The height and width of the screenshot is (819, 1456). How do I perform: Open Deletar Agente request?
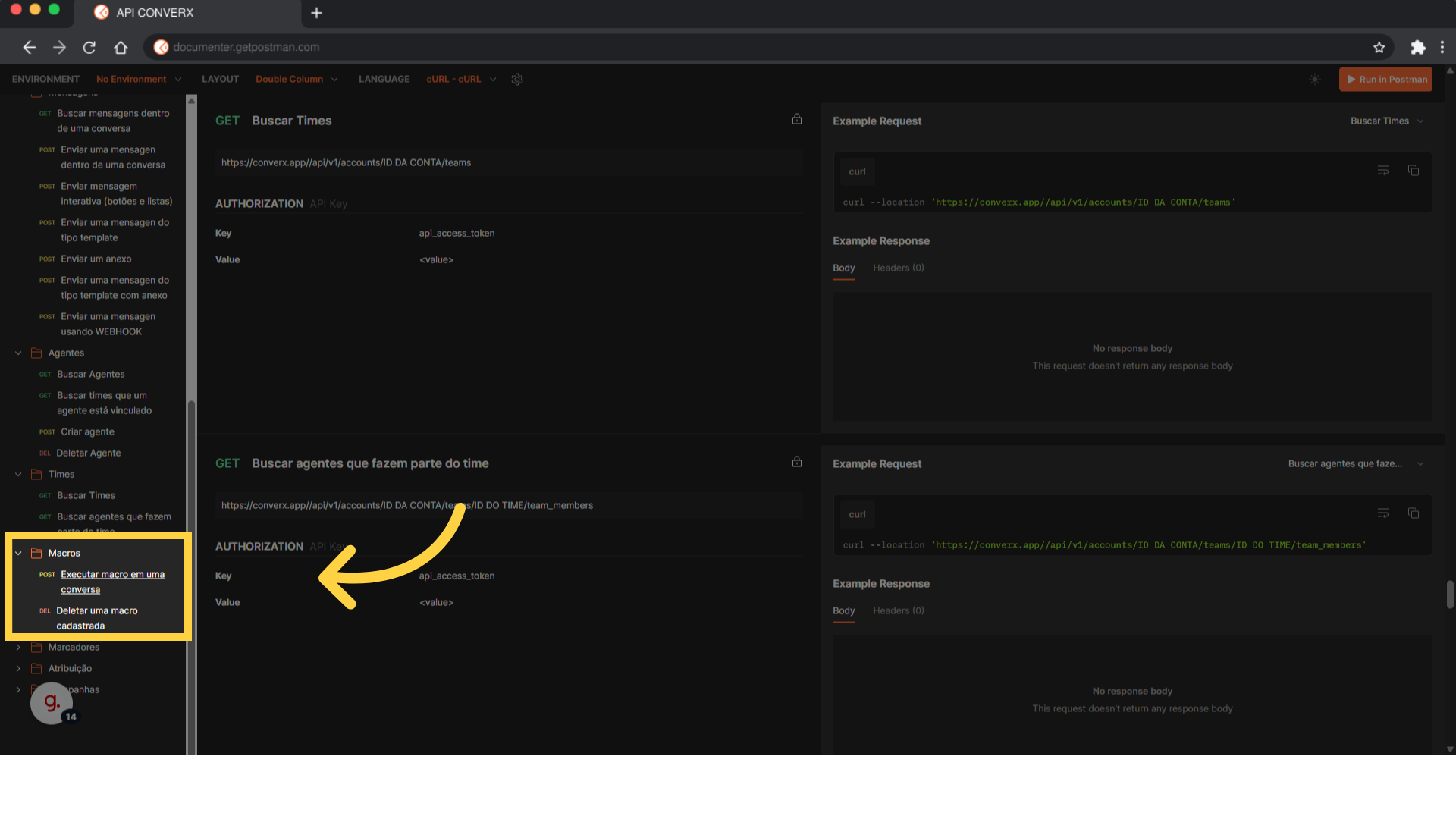point(88,453)
